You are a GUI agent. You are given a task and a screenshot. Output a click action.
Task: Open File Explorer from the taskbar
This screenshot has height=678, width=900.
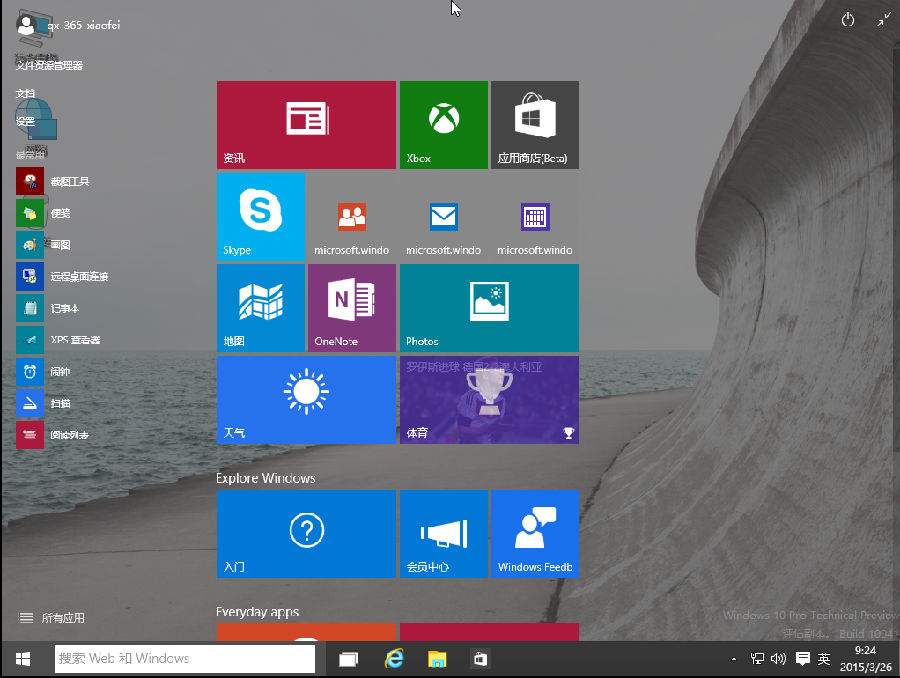pos(437,659)
